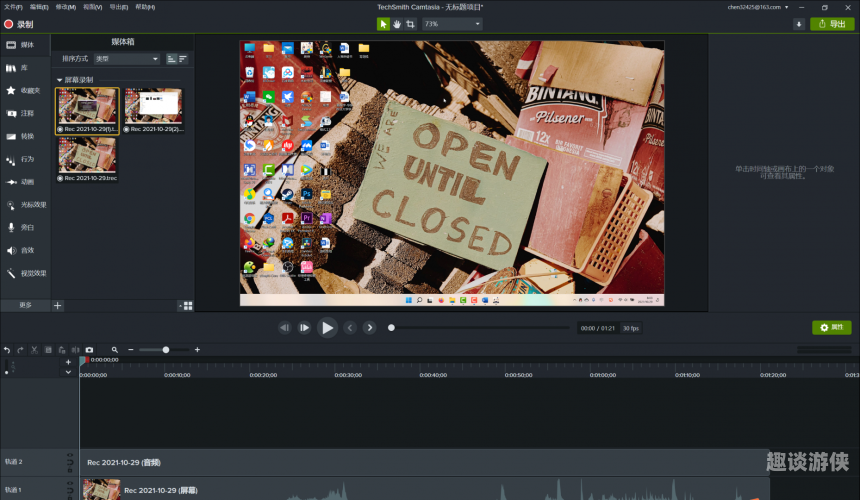This screenshot has width=860, height=500.
Task: Click the split clip icon
Action: [75, 350]
